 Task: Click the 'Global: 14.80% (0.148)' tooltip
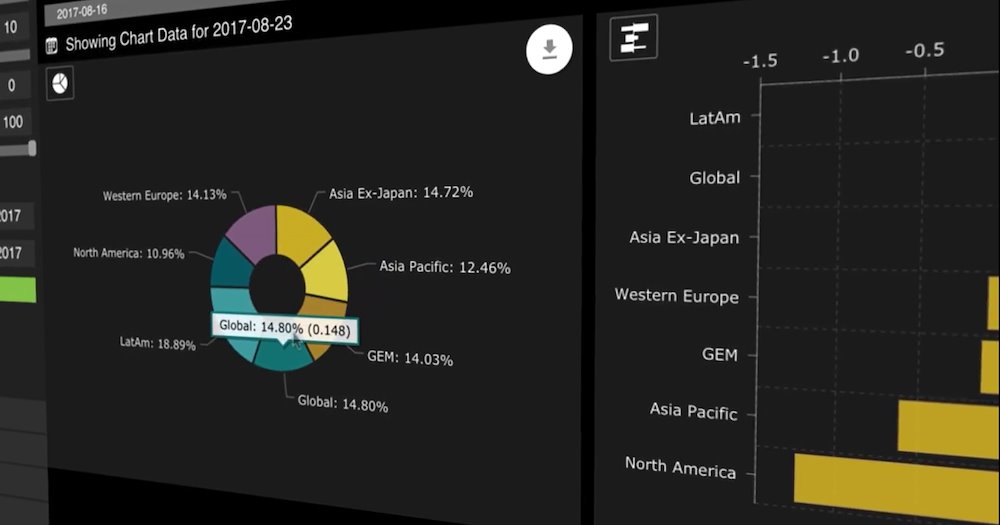284,328
